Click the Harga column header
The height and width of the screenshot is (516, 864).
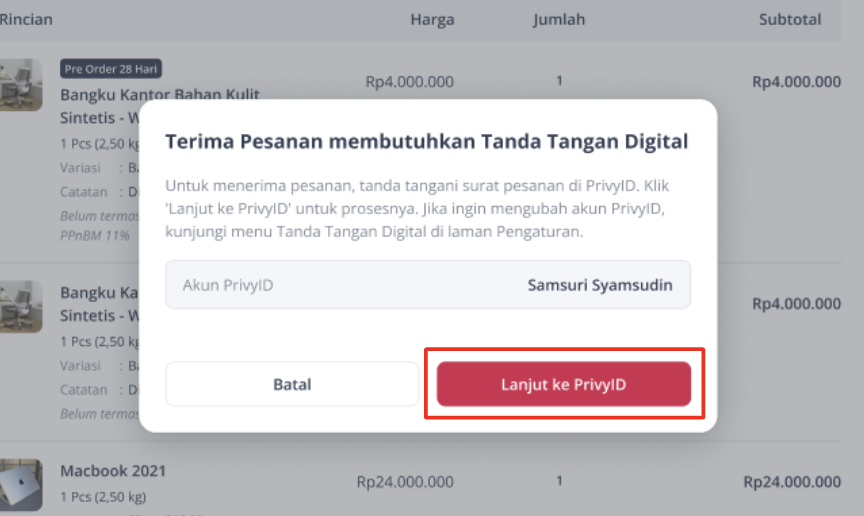(433, 19)
